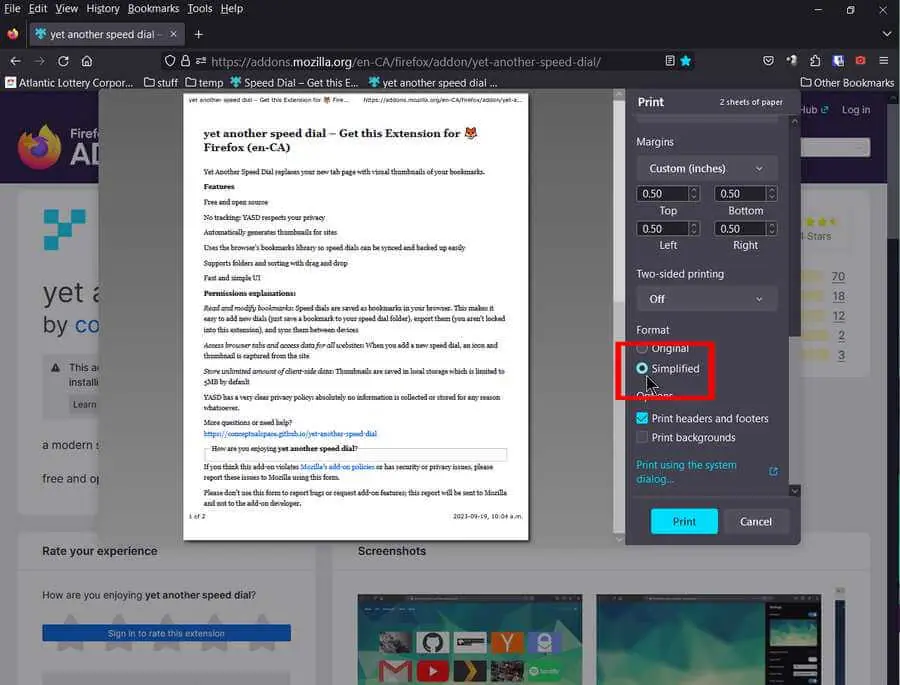
Task: Open the Atlantic Lottery Corporation bookmark
Action: [x=69, y=83]
